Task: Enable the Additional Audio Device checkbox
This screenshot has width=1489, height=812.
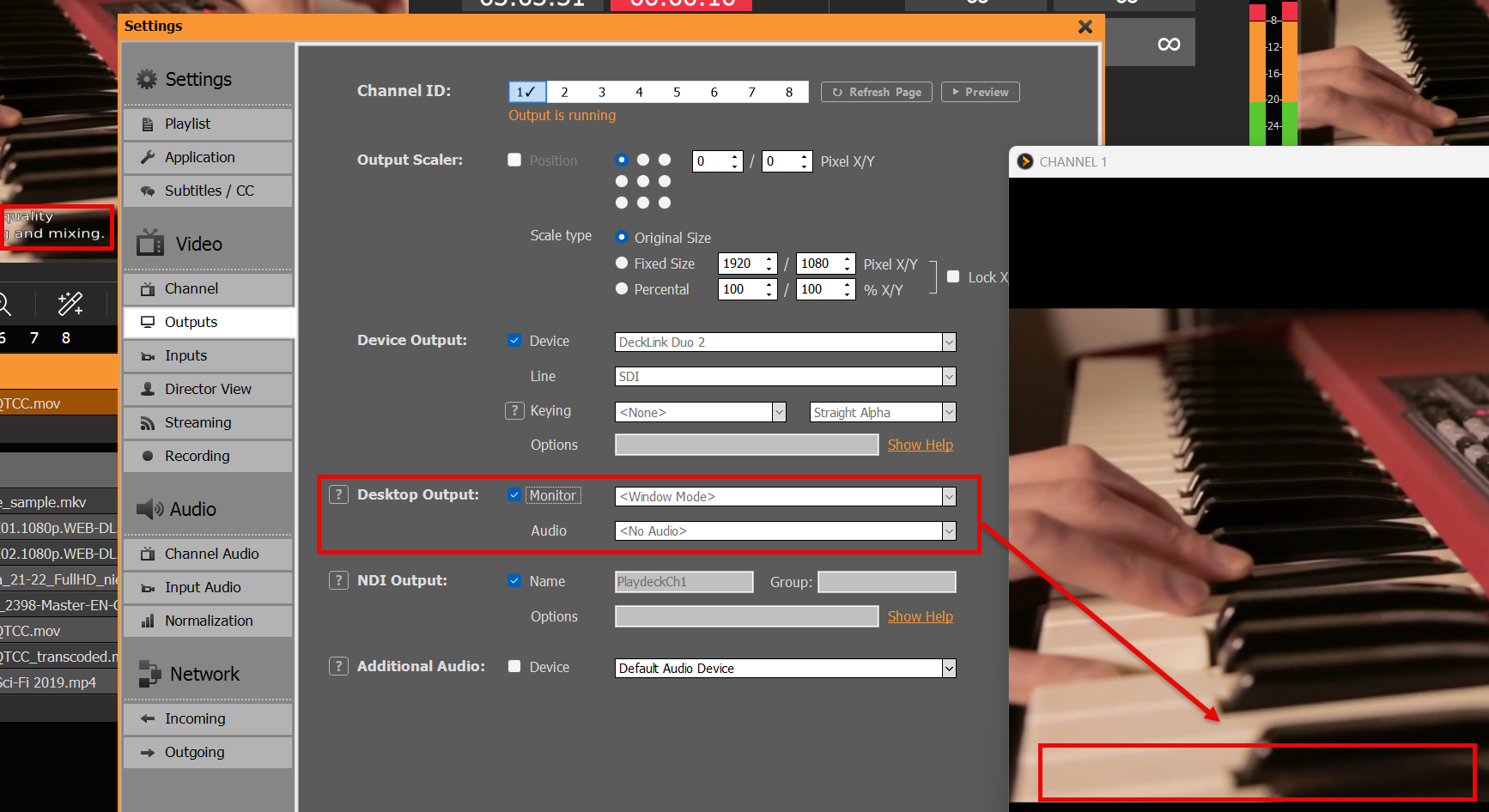Action: tap(514, 666)
